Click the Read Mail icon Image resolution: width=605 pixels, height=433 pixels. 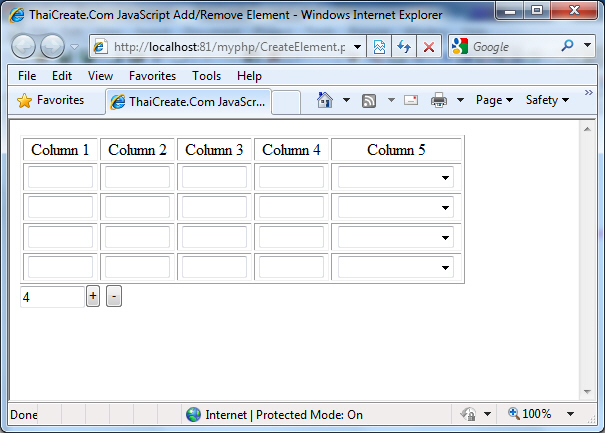pyautogui.click(x=411, y=100)
